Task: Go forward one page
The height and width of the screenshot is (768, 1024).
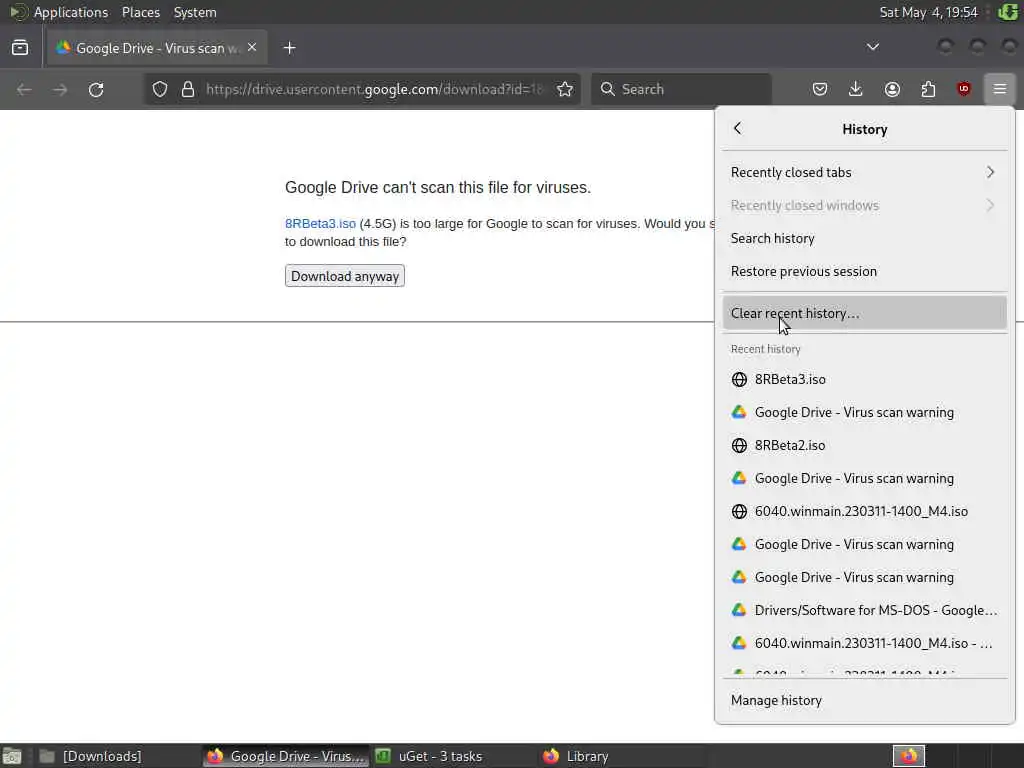Action: click(60, 89)
